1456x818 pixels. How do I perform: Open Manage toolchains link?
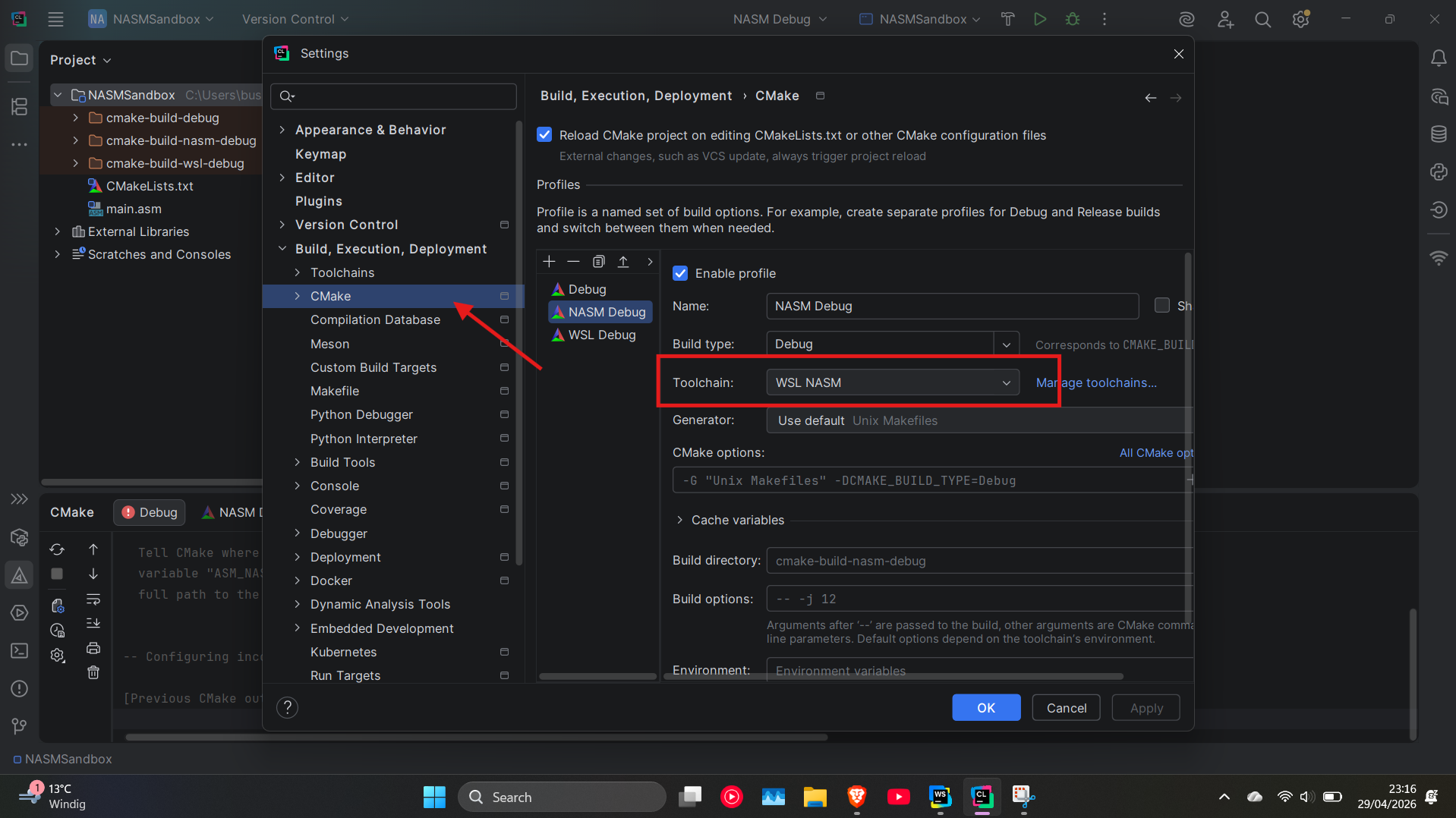1096,382
